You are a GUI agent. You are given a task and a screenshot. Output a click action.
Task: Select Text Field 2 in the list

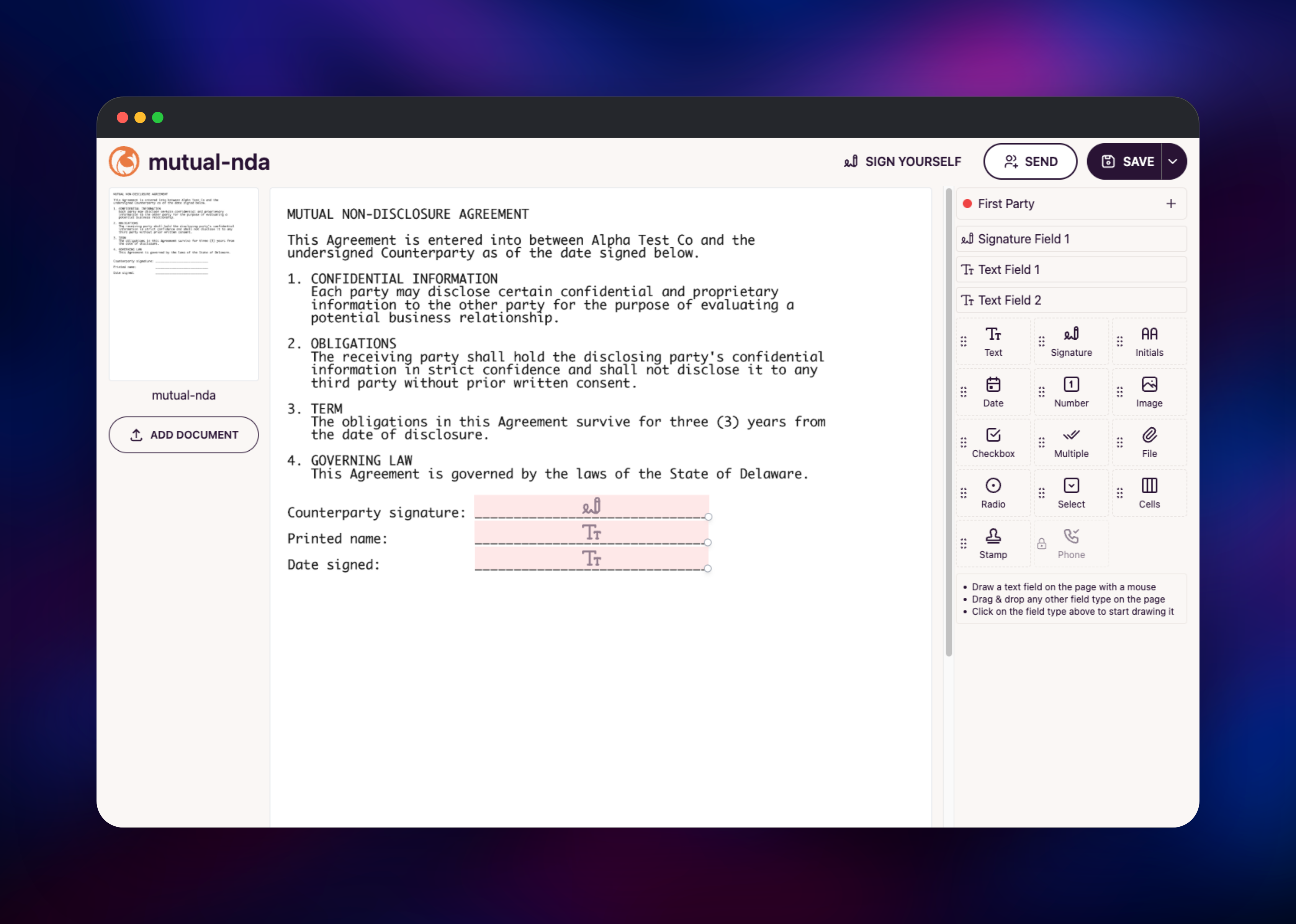click(x=1071, y=301)
